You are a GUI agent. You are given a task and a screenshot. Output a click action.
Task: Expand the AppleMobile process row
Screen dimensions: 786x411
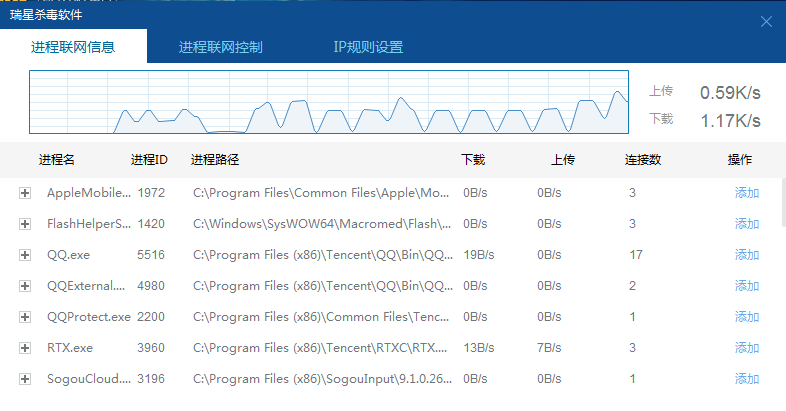[x=25, y=193]
